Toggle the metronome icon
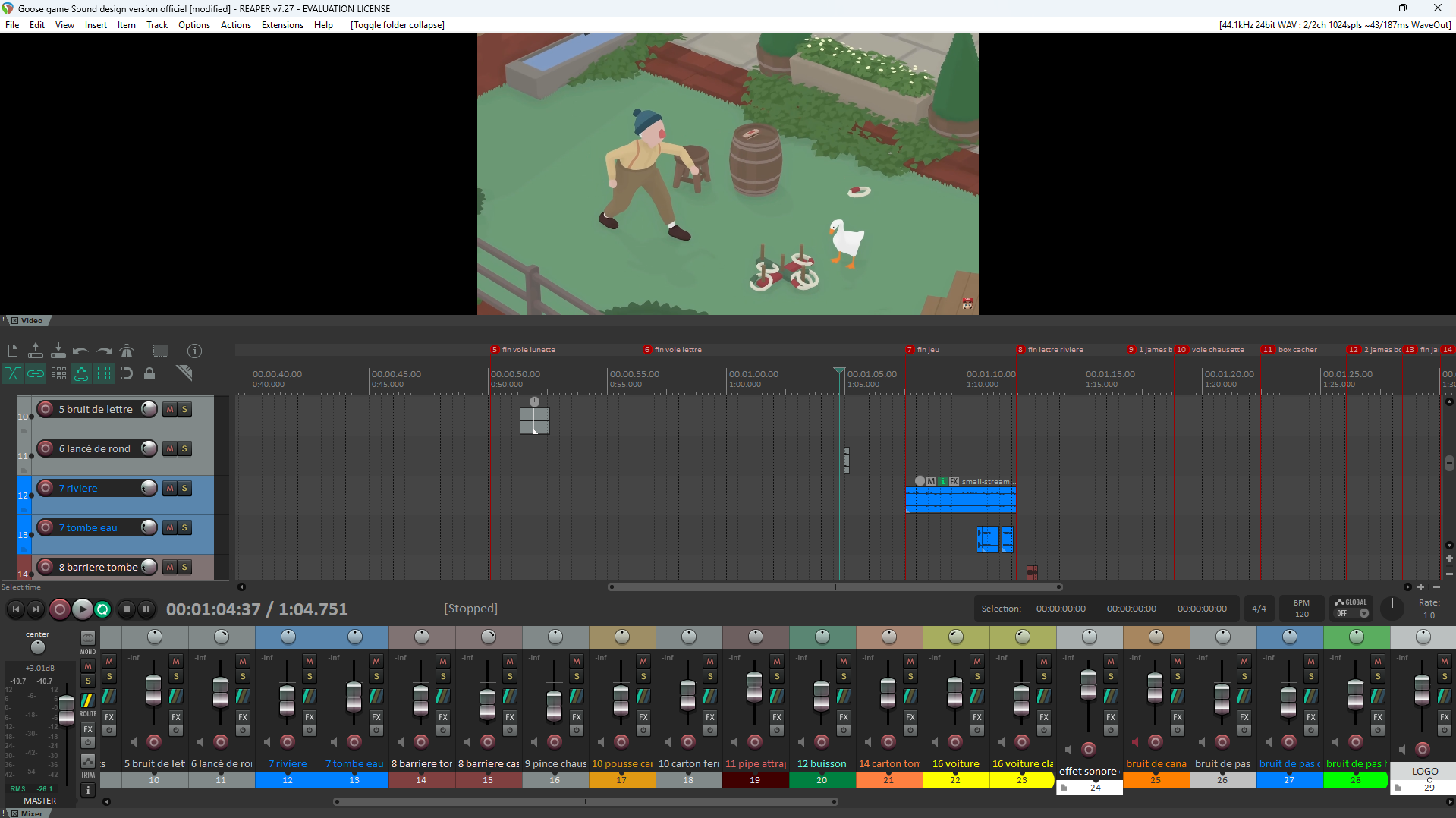 (127, 351)
